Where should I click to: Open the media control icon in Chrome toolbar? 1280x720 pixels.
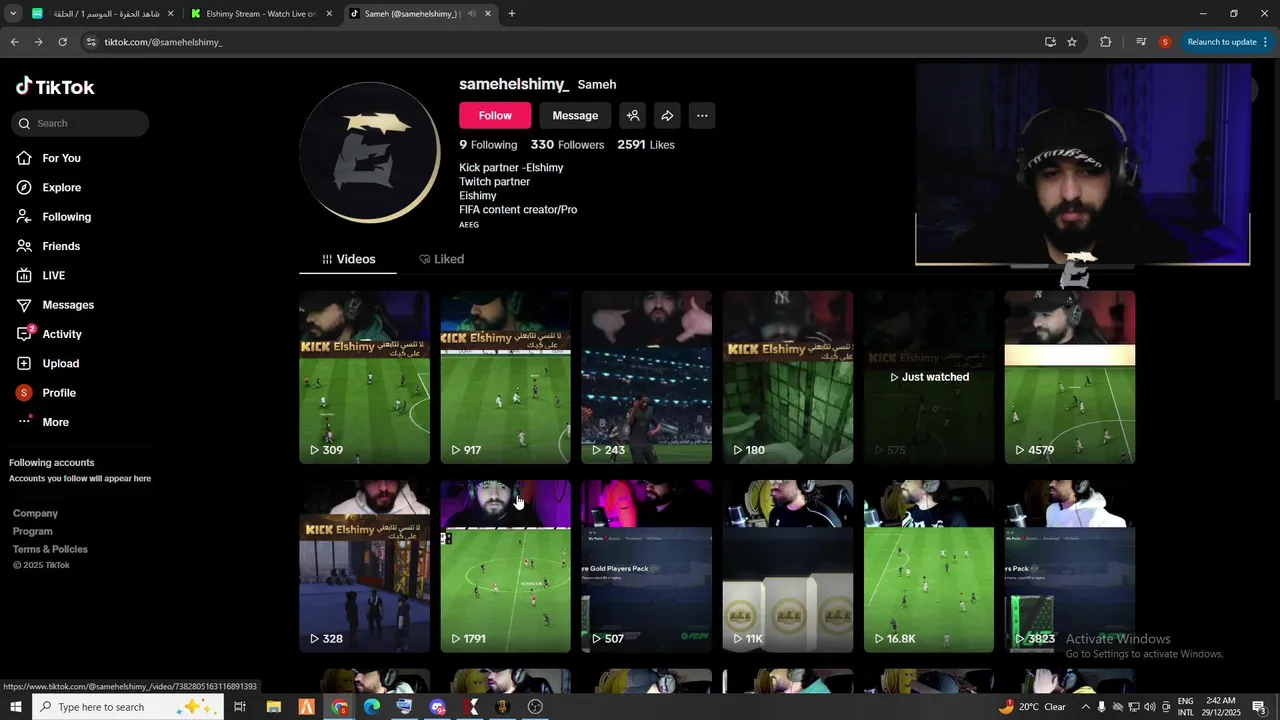[1141, 42]
